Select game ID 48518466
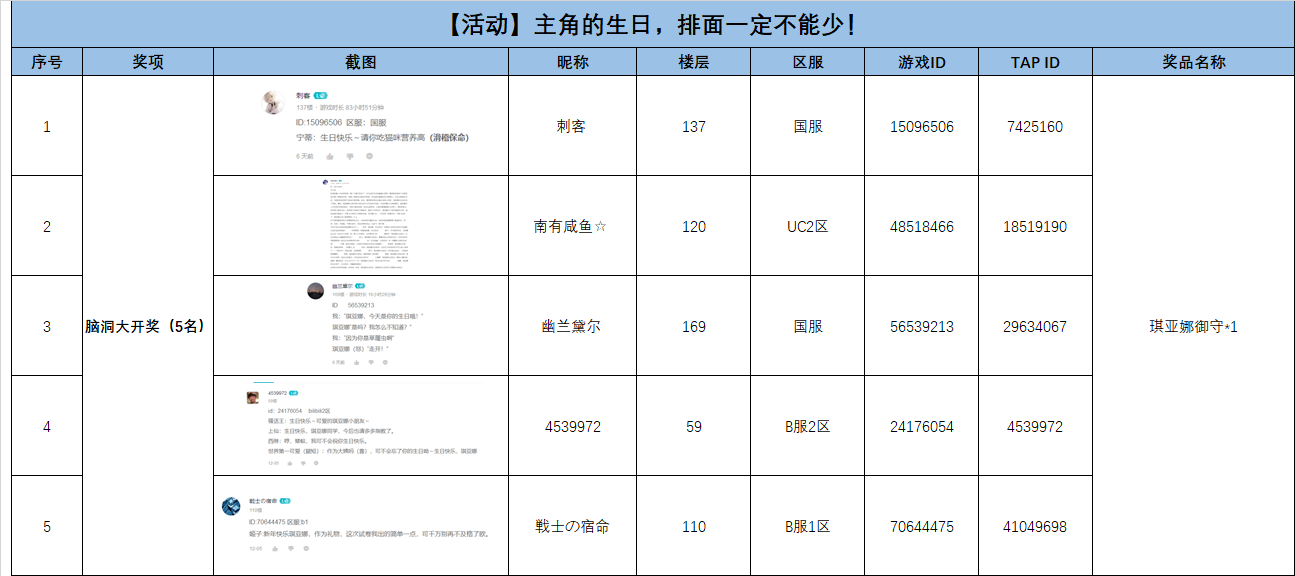The image size is (1295, 576). tap(922, 226)
